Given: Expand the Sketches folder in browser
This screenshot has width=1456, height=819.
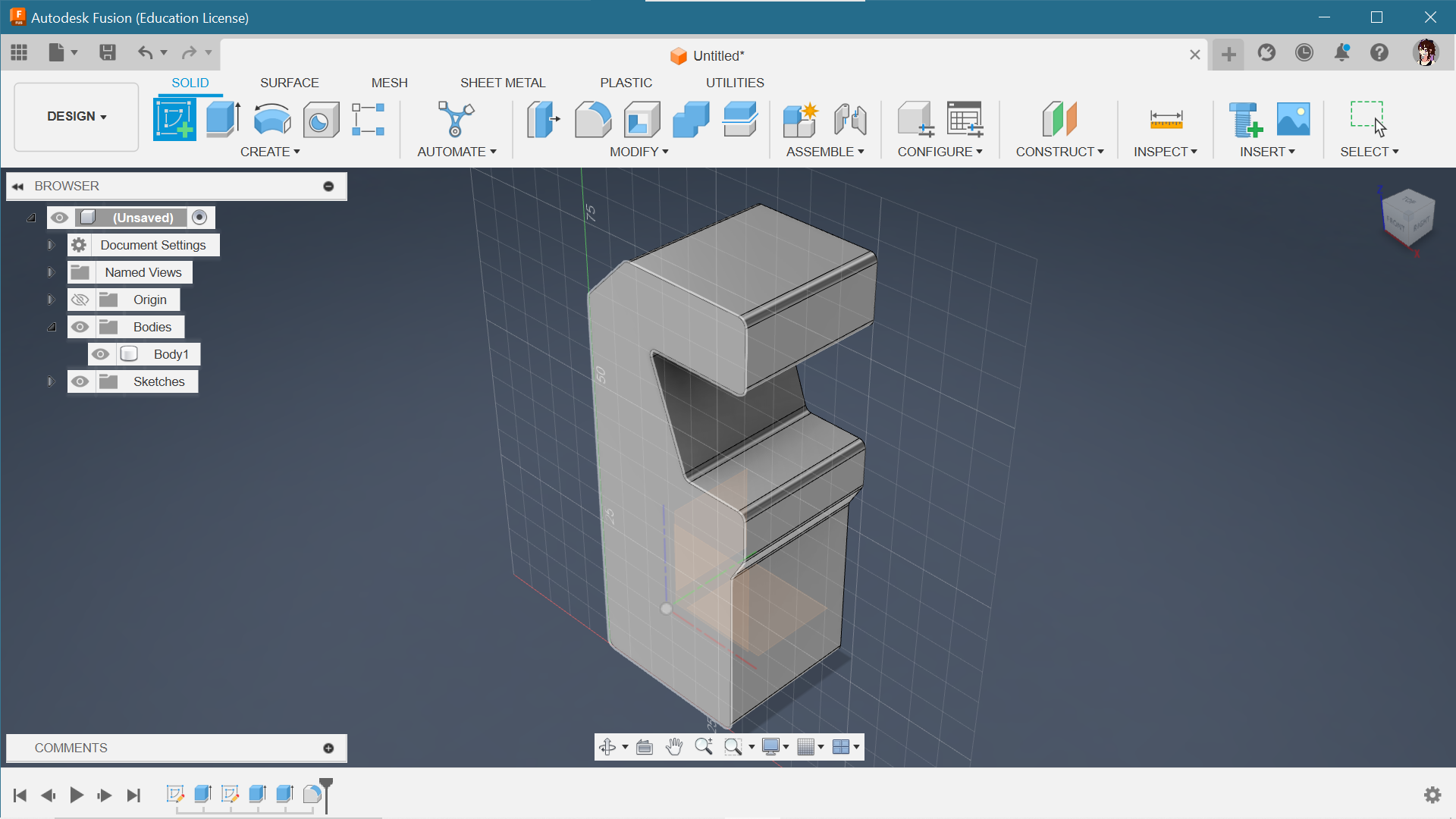Looking at the screenshot, I should click(x=51, y=381).
